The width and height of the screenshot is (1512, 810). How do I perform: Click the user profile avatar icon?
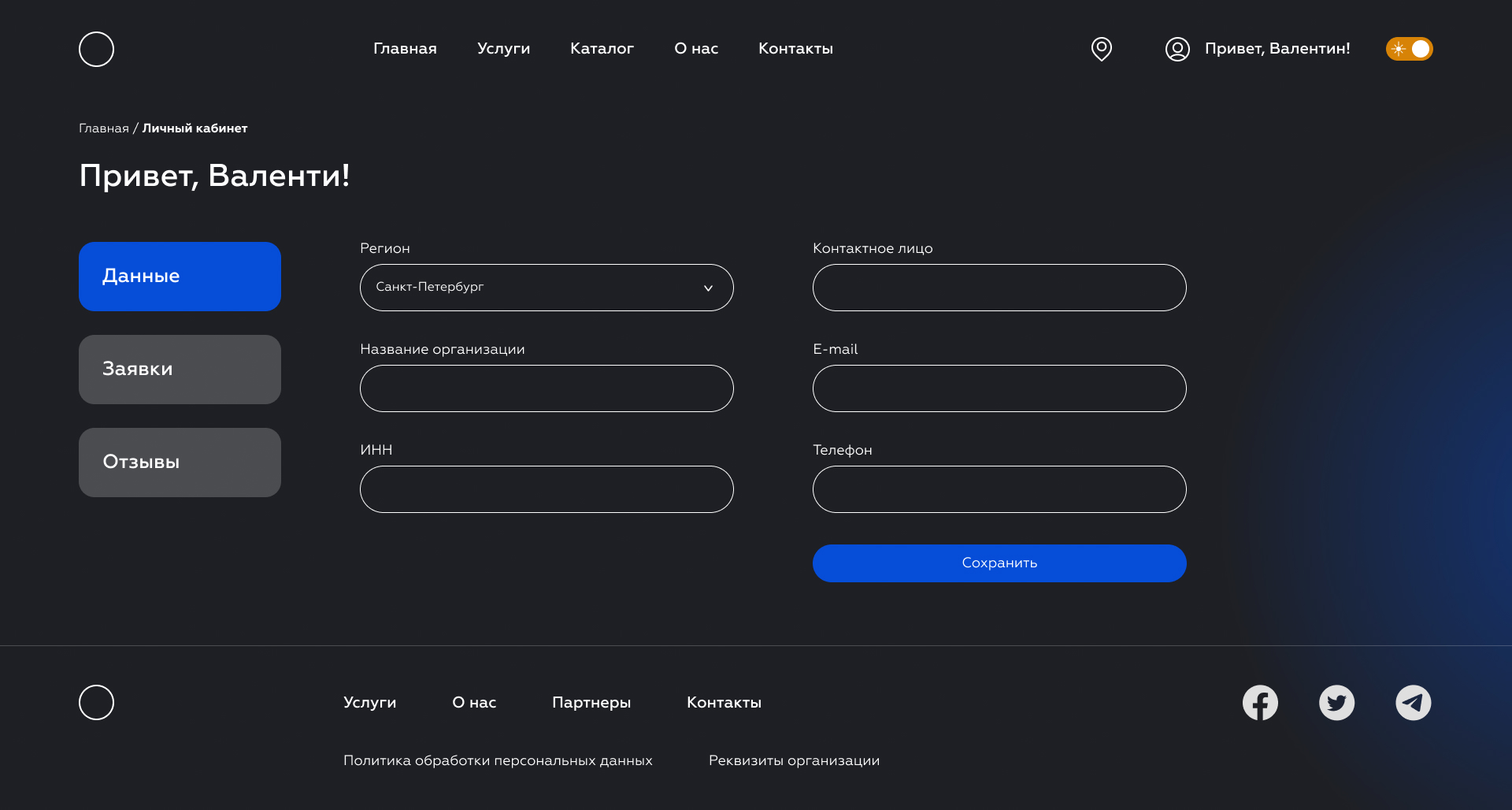click(x=1177, y=49)
